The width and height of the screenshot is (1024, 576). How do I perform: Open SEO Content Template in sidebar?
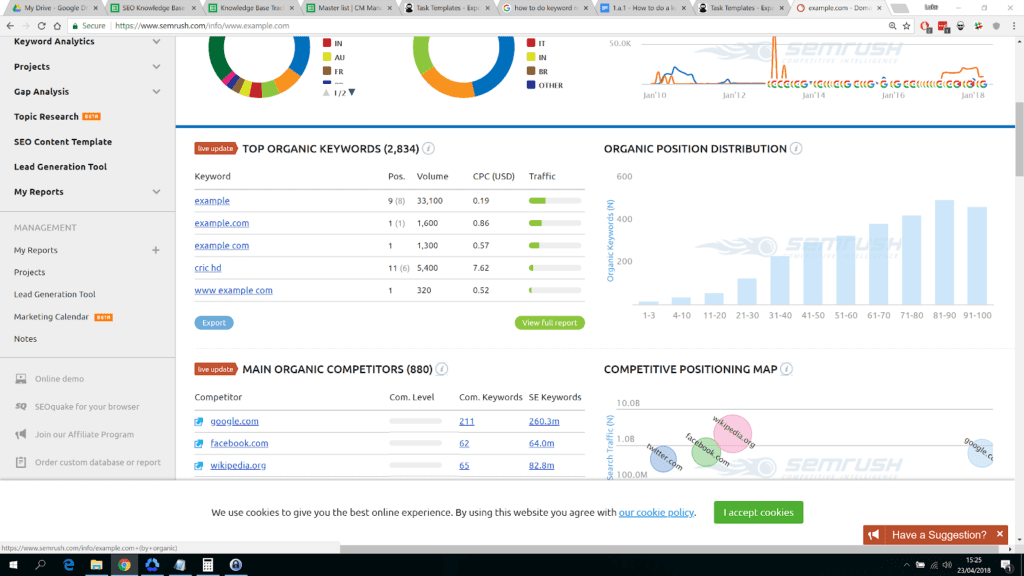(x=63, y=142)
